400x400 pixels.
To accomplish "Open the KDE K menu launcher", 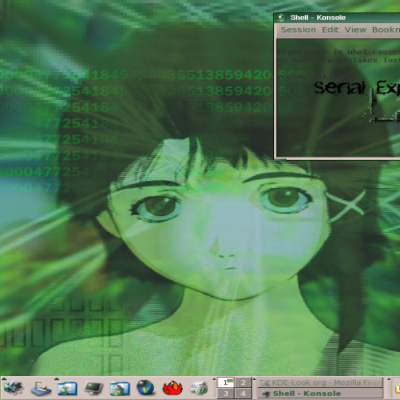I will coord(13,388).
